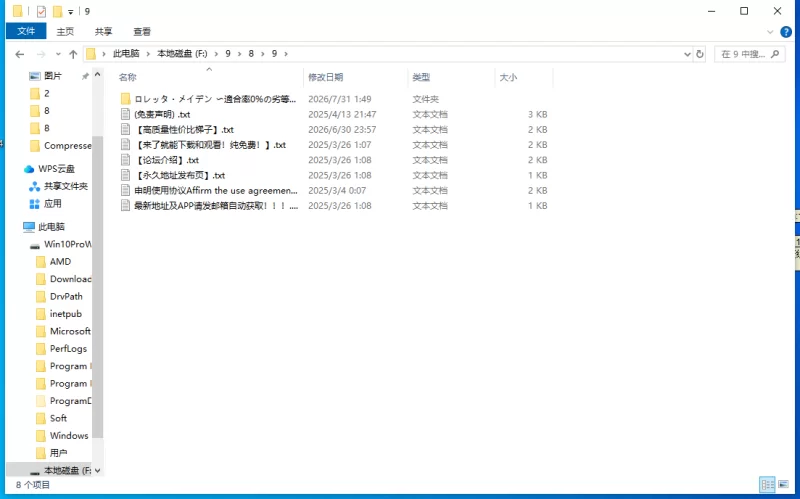Viewport: 800px width, 499px height.
Task: Go back with the back arrow
Action: 20,54
